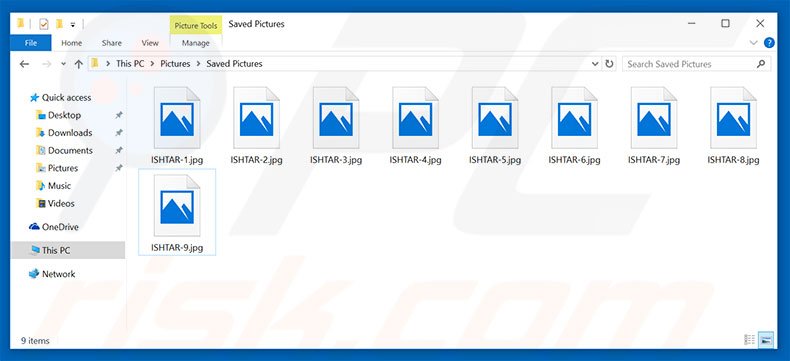The width and height of the screenshot is (790, 361).
Task: Expand the address bar history dropdown
Action: [x=595, y=64]
